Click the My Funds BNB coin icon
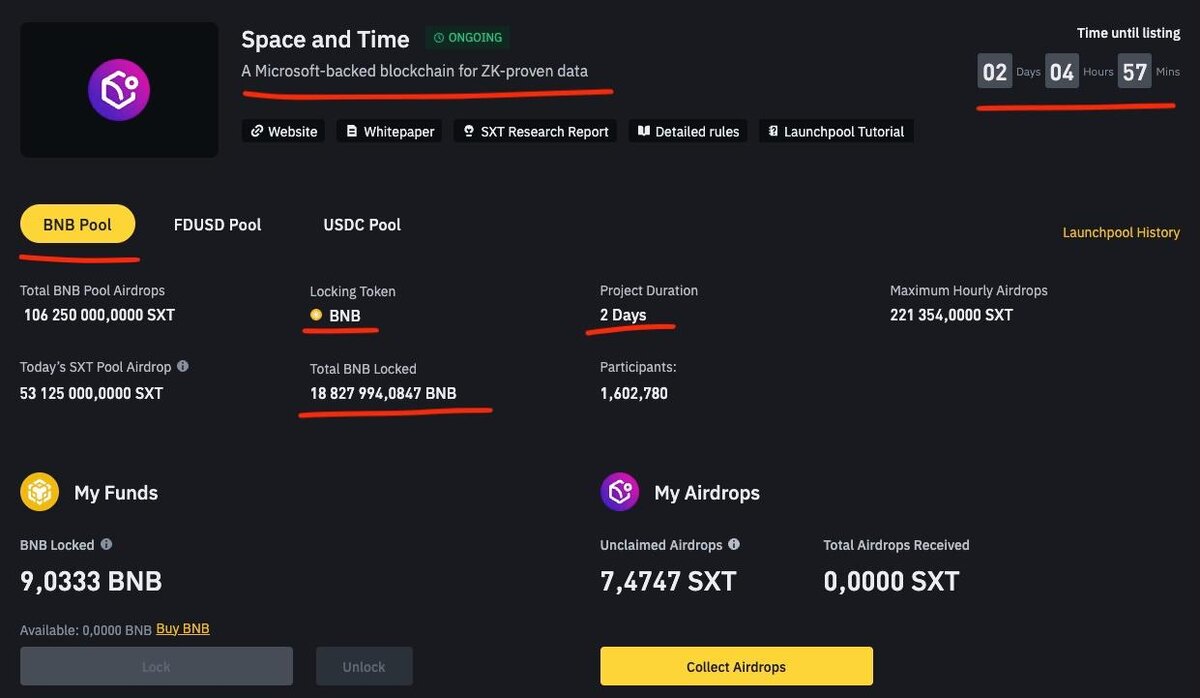This screenshot has height=698, width=1200. point(39,492)
